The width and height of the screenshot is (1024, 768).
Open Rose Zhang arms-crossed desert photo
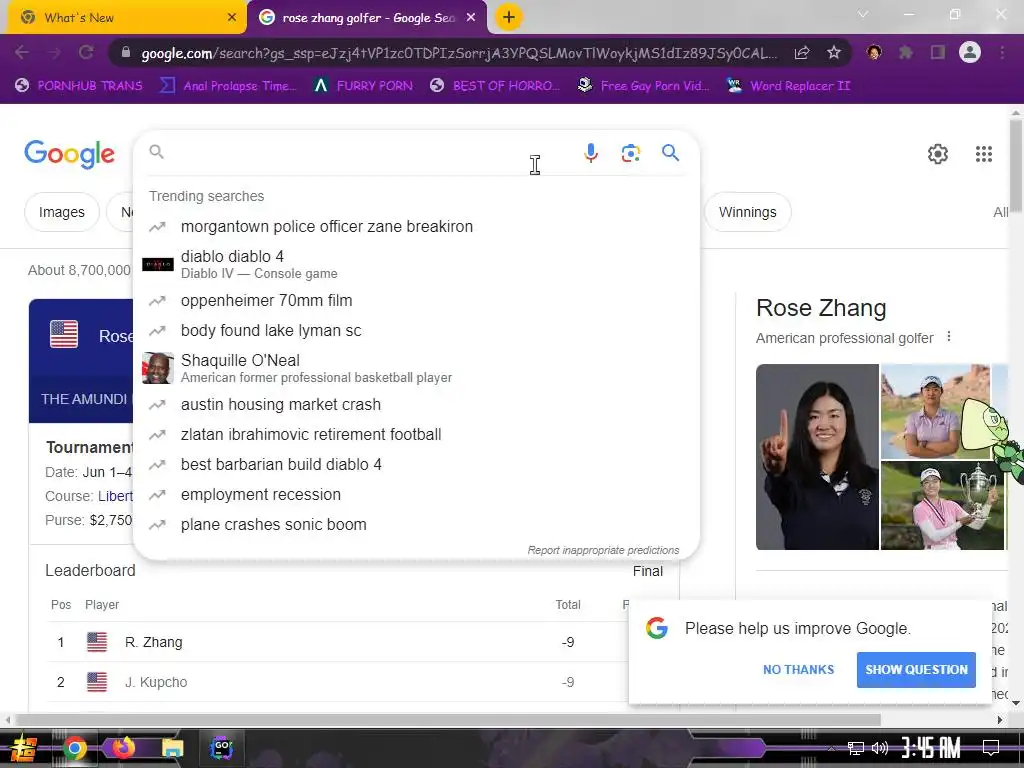pos(935,411)
